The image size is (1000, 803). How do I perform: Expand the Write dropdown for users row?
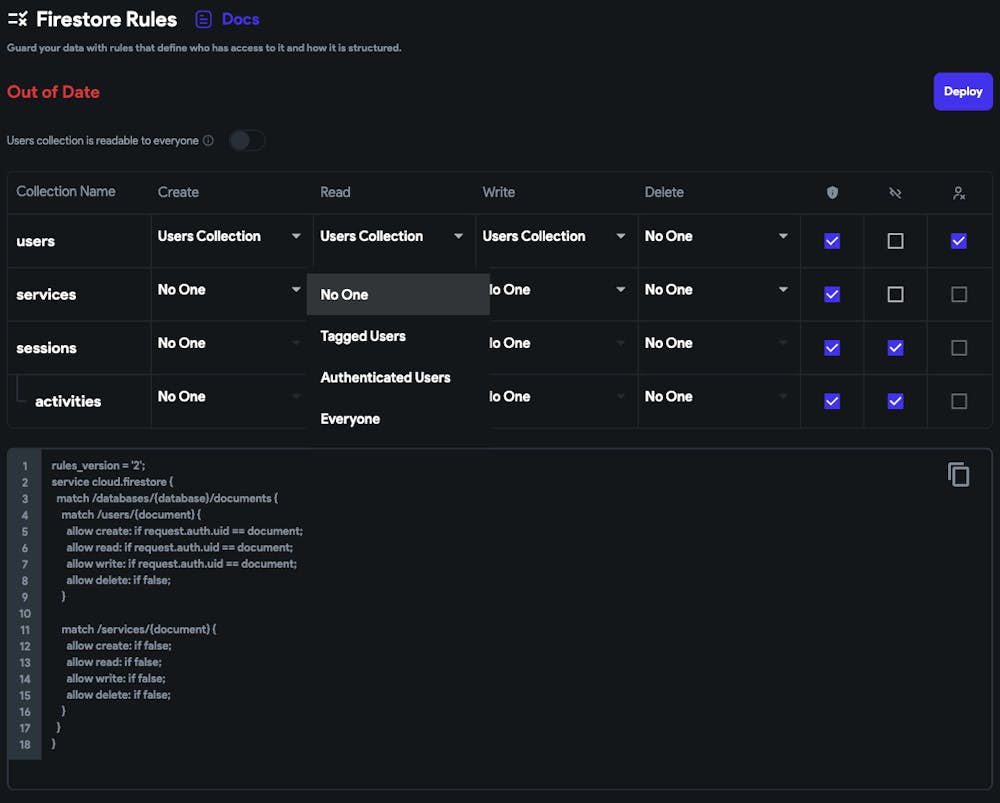click(x=553, y=237)
